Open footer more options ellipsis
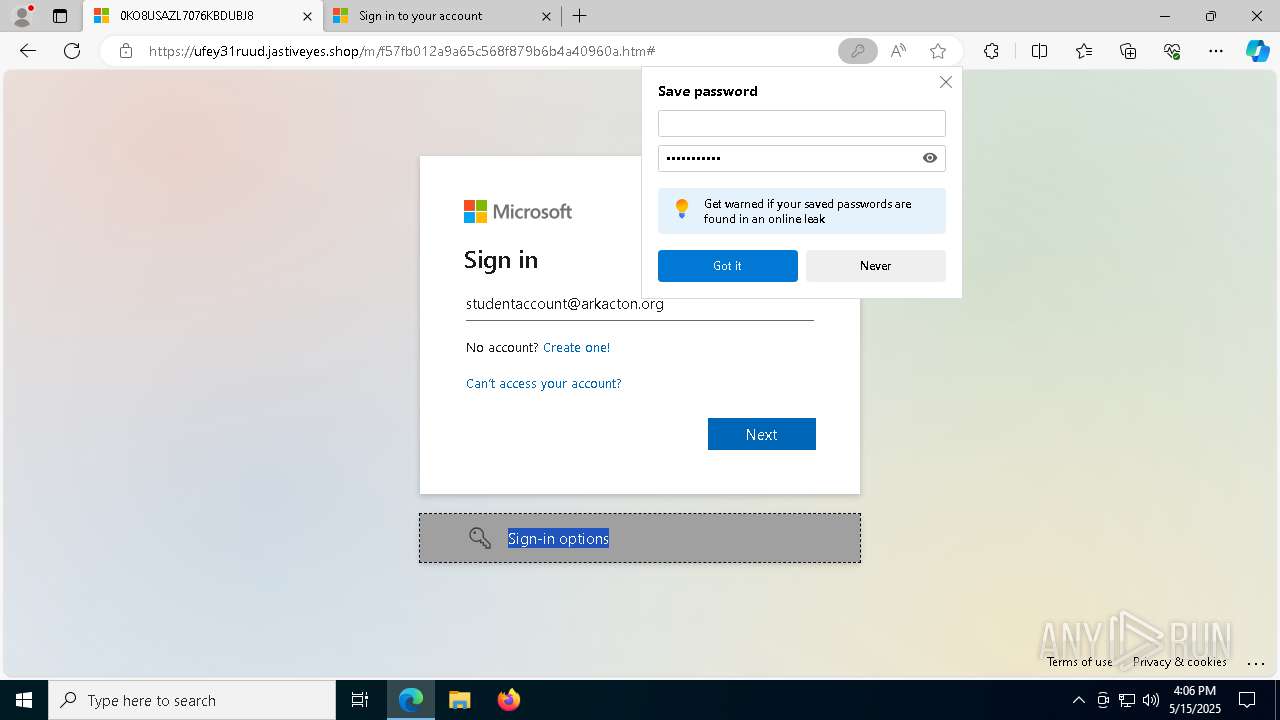 click(1257, 662)
